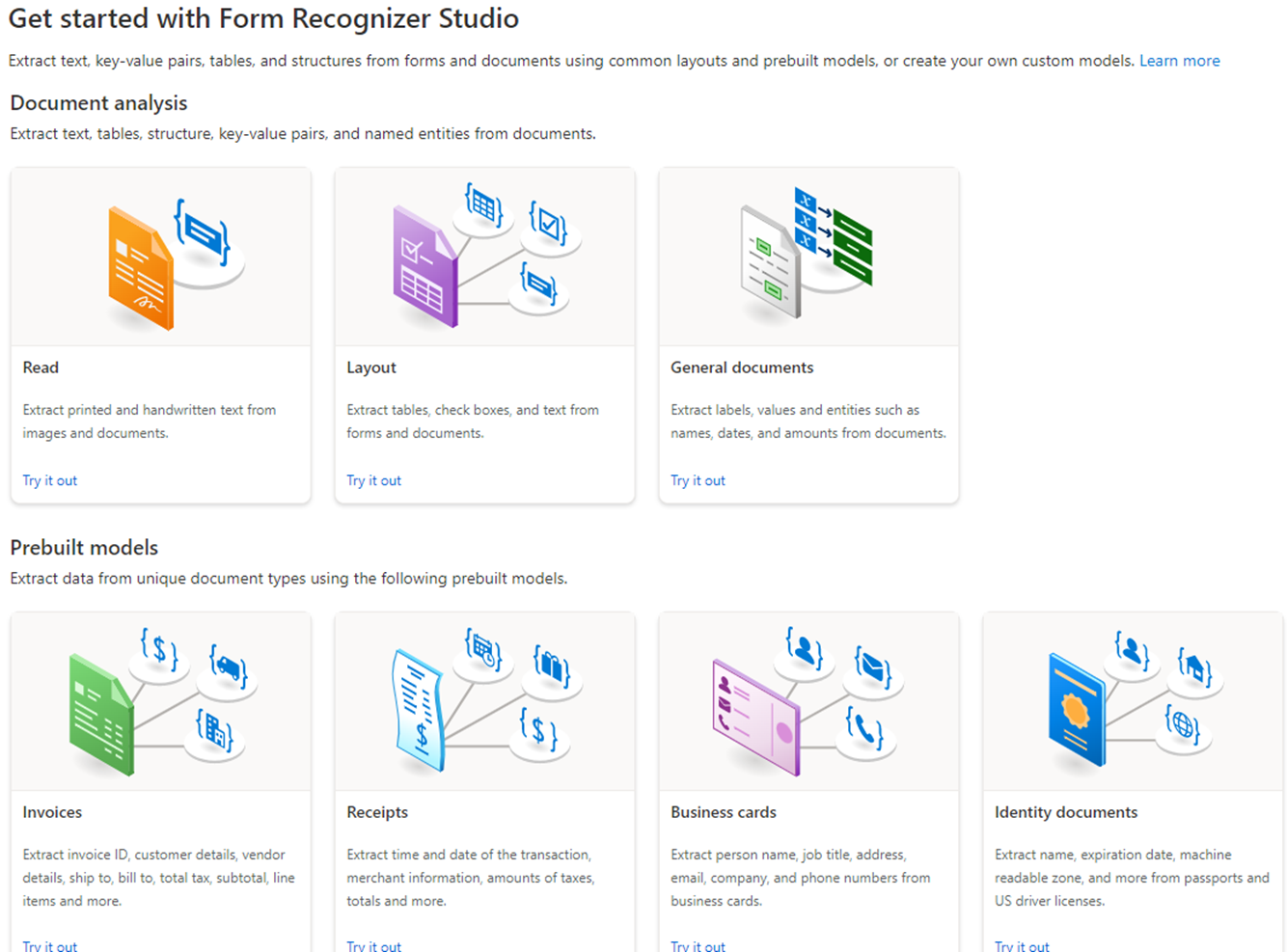Click the Receipts blue receipt icon

420,709
